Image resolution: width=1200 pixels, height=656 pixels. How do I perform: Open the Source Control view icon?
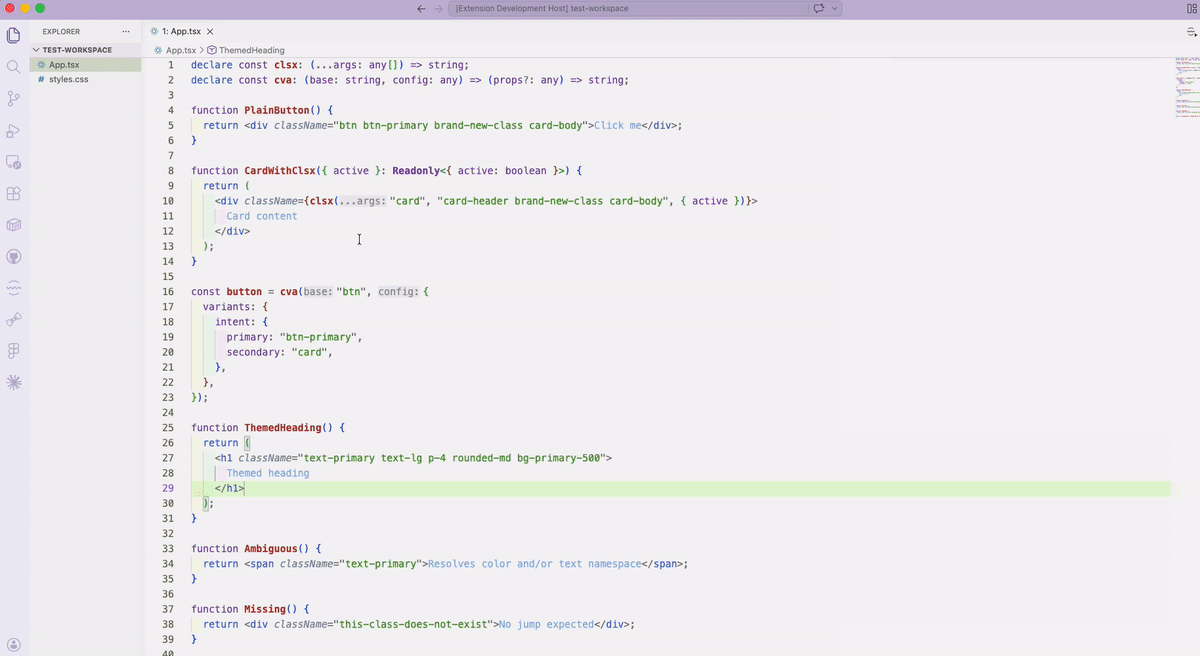(x=14, y=98)
